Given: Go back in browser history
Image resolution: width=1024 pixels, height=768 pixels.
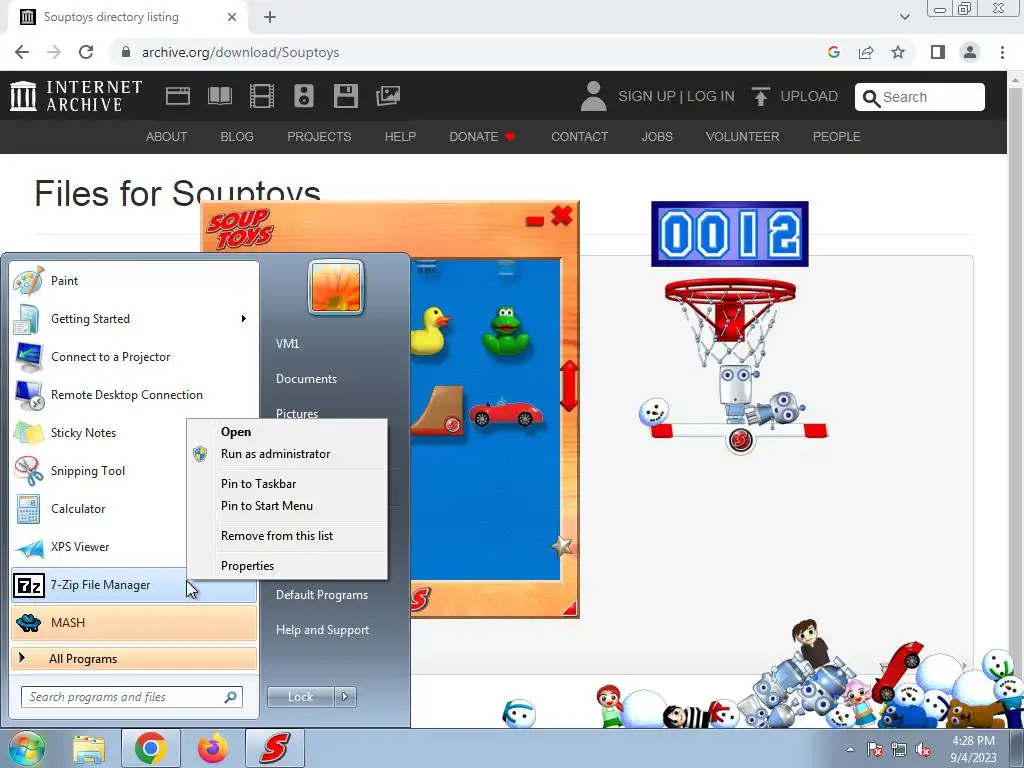Looking at the screenshot, I should point(22,52).
